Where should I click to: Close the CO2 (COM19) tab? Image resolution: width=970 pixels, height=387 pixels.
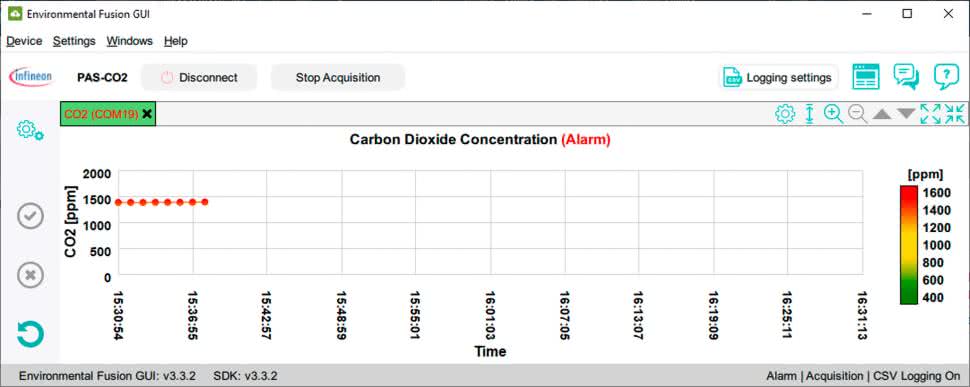[x=147, y=114]
